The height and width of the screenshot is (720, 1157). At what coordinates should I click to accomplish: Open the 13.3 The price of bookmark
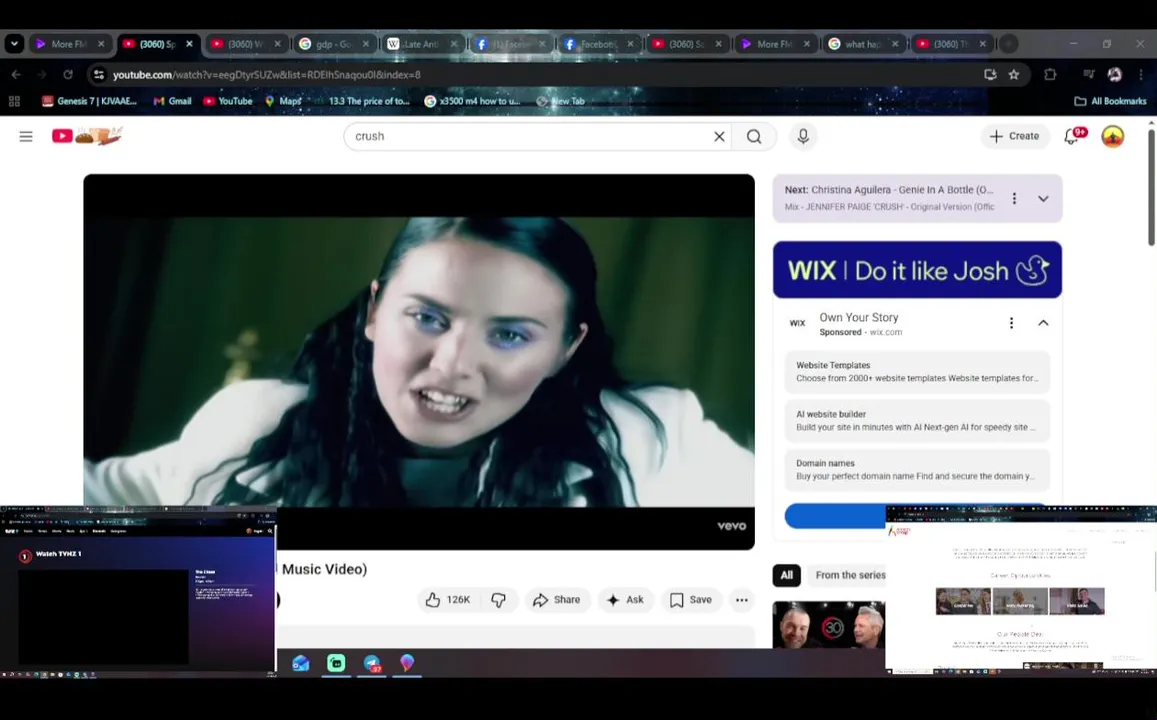[x=362, y=101]
